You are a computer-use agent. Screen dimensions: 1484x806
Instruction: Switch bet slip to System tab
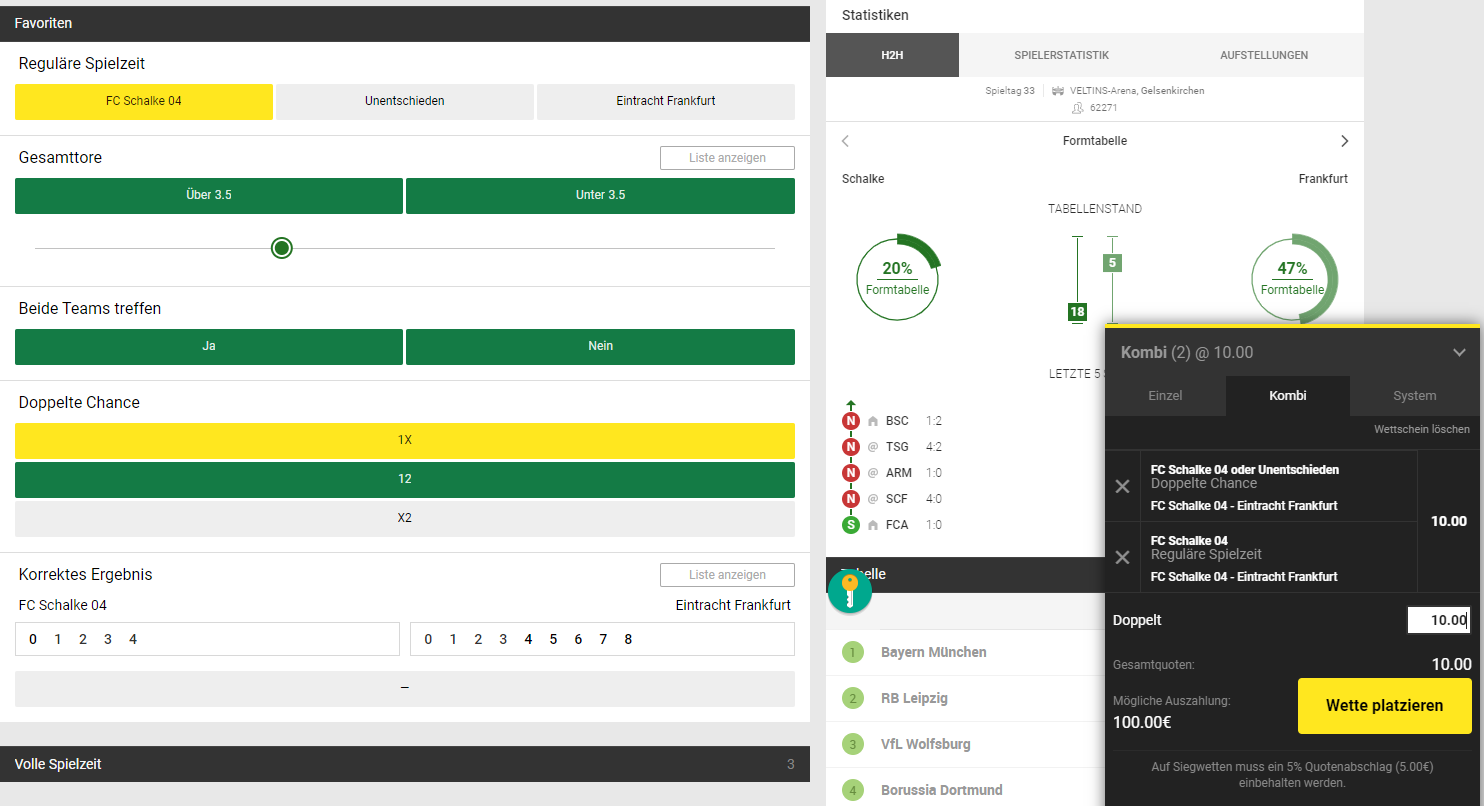pos(1414,396)
